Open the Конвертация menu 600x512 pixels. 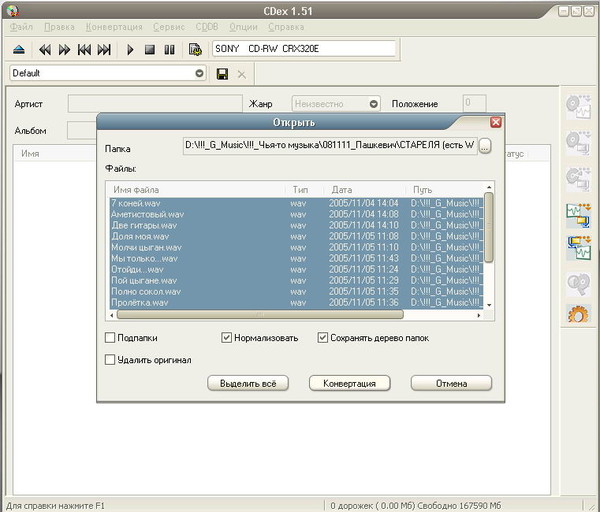(x=114, y=27)
